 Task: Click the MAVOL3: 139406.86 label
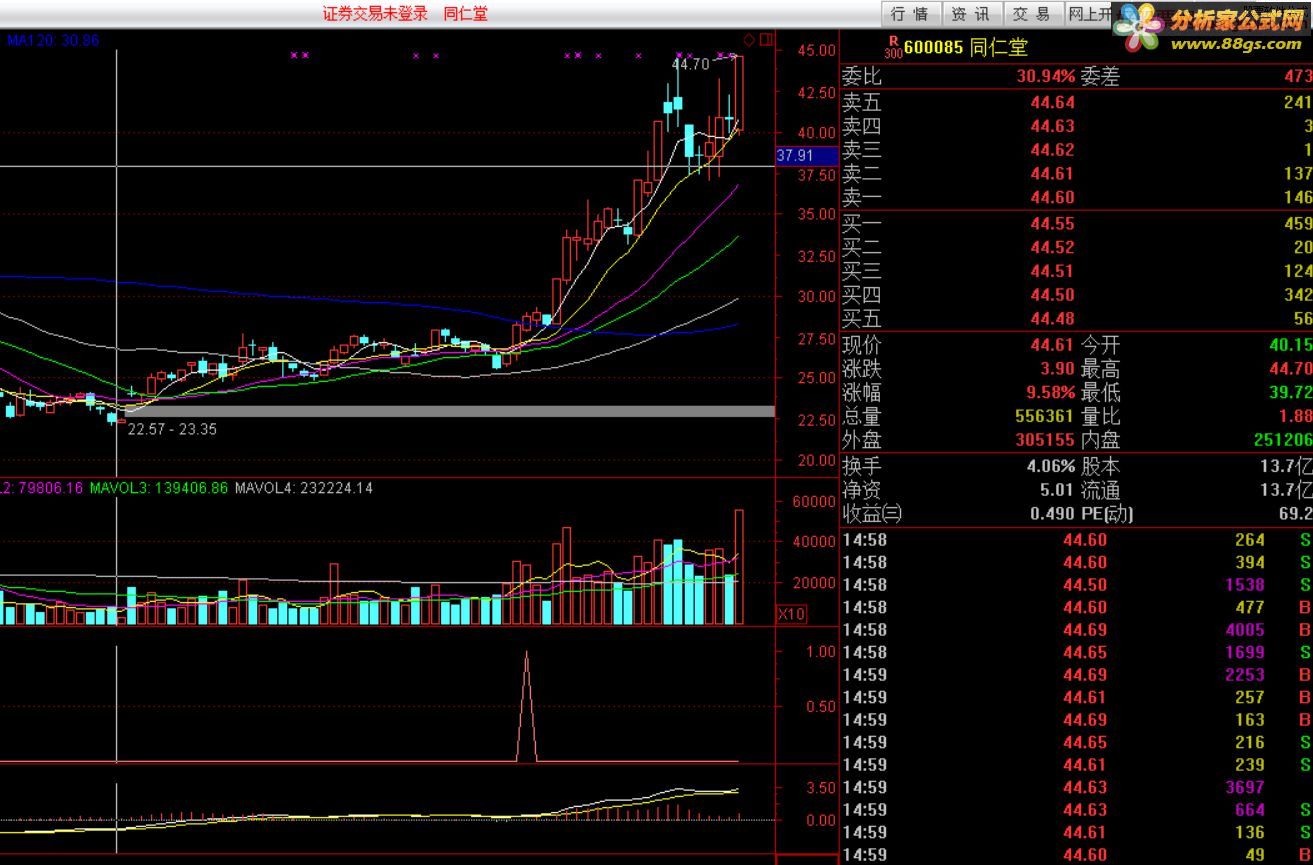(x=158, y=488)
